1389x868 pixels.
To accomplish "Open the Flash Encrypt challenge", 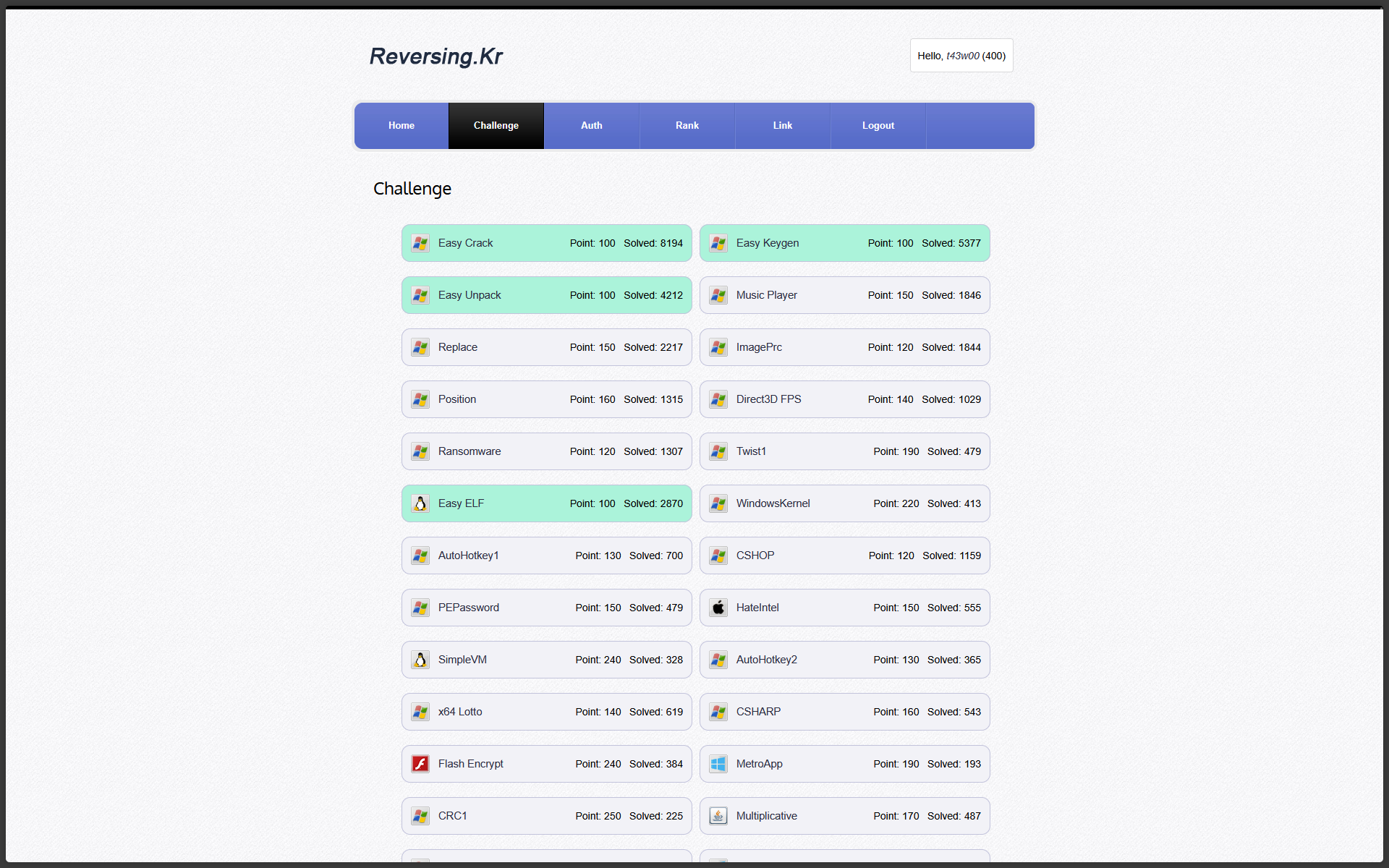I will (547, 764).
